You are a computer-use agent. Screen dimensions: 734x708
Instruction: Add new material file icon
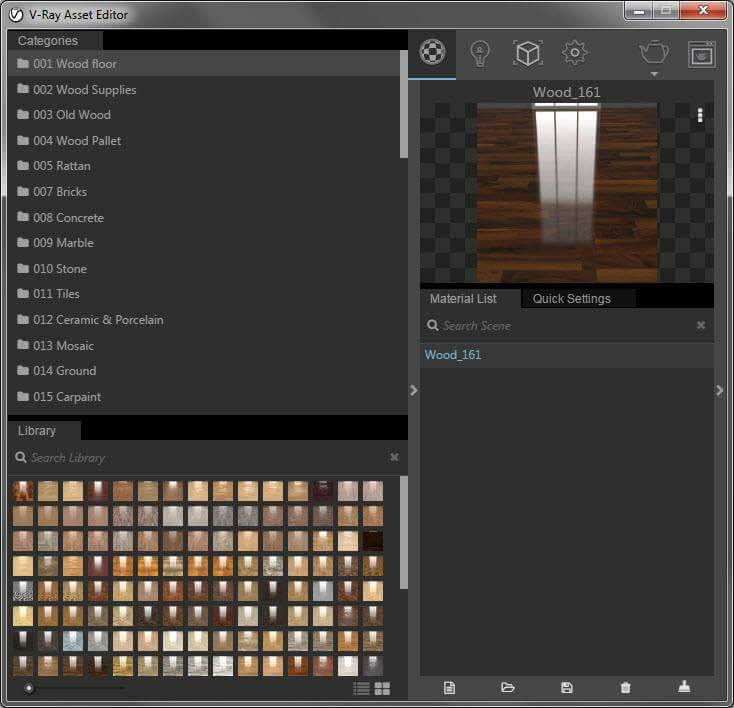(x=449, y=687)
